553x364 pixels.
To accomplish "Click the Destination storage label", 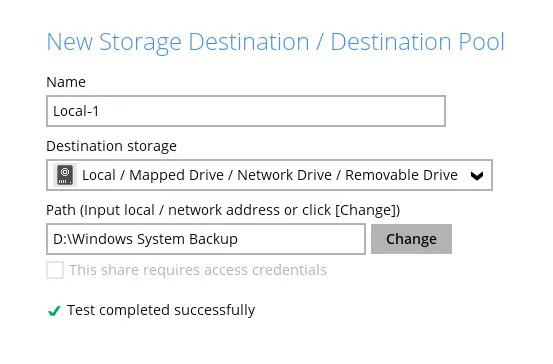I will click(111, 146).
